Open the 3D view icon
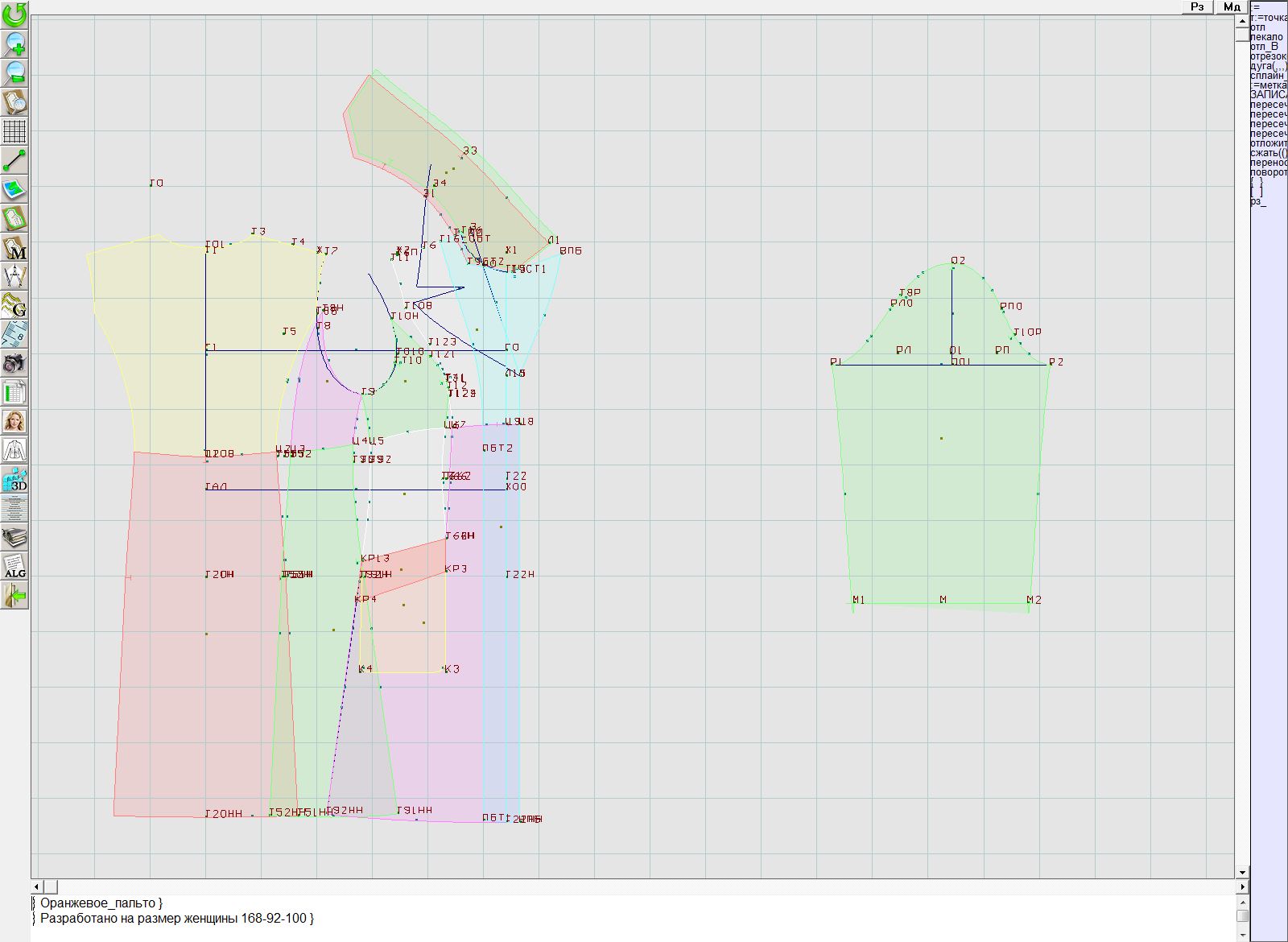The height and width of the screenshot is (942, 1288). (14, 479)
